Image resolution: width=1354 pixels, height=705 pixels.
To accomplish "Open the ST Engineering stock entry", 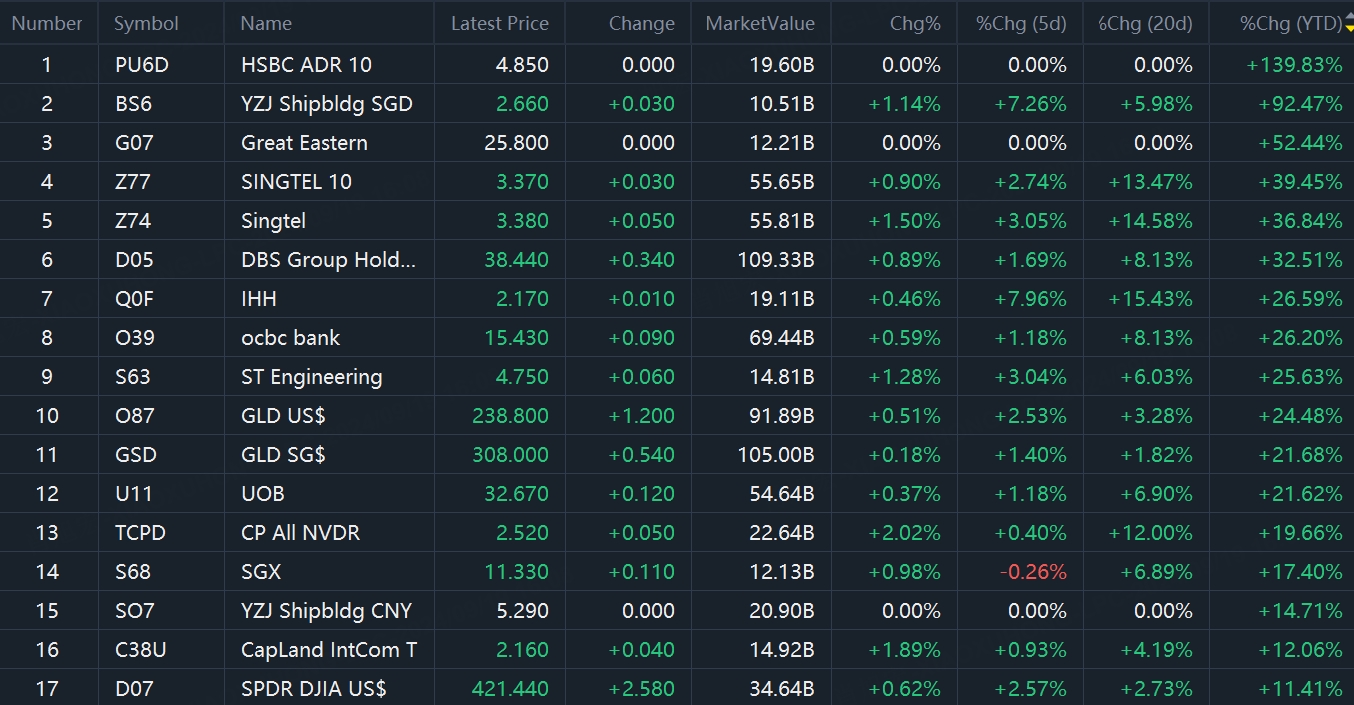I will pos(311,377).
